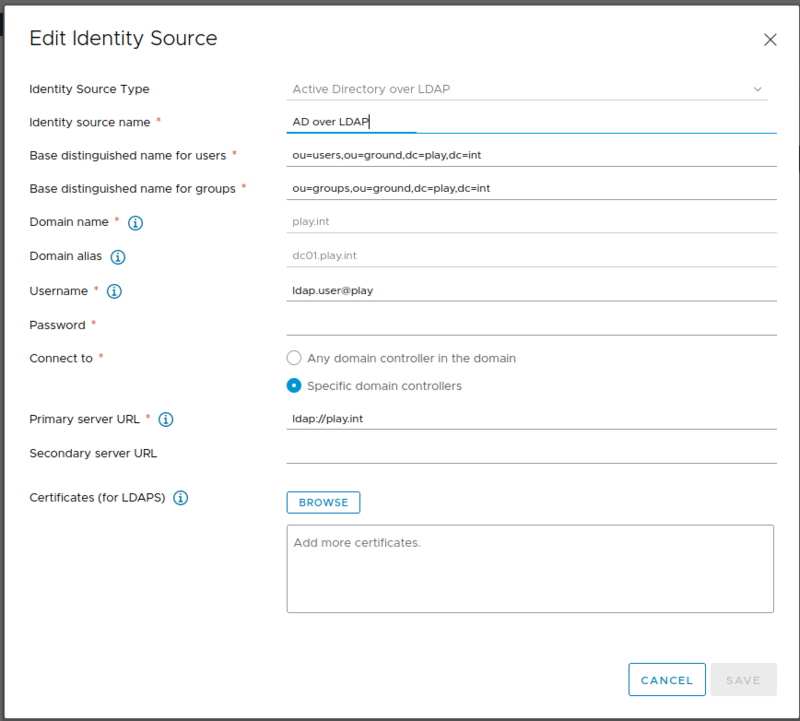The height and width of the screenshot is (721, 800).
Task: Cancel the identity source edits
Action: (667, 679)
